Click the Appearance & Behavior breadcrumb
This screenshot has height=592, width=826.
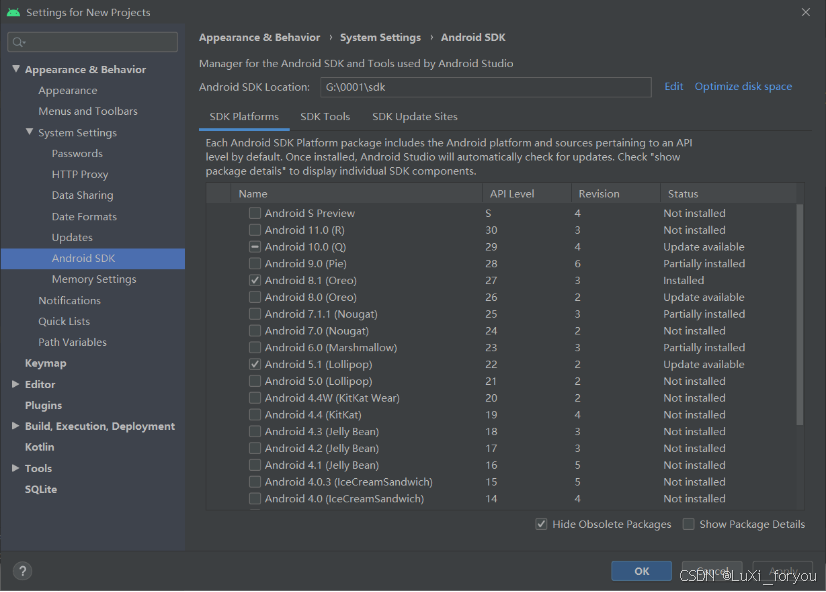point(259,37)
